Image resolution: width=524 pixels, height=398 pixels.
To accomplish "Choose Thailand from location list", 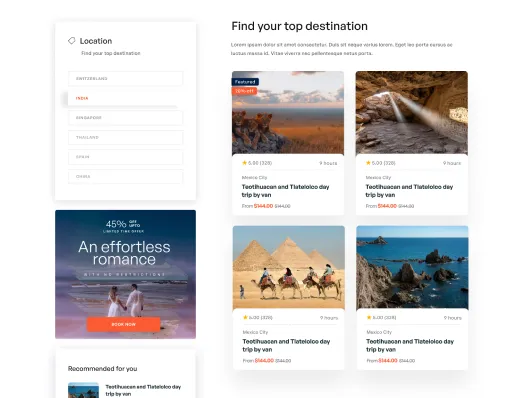I will (125, 137).
